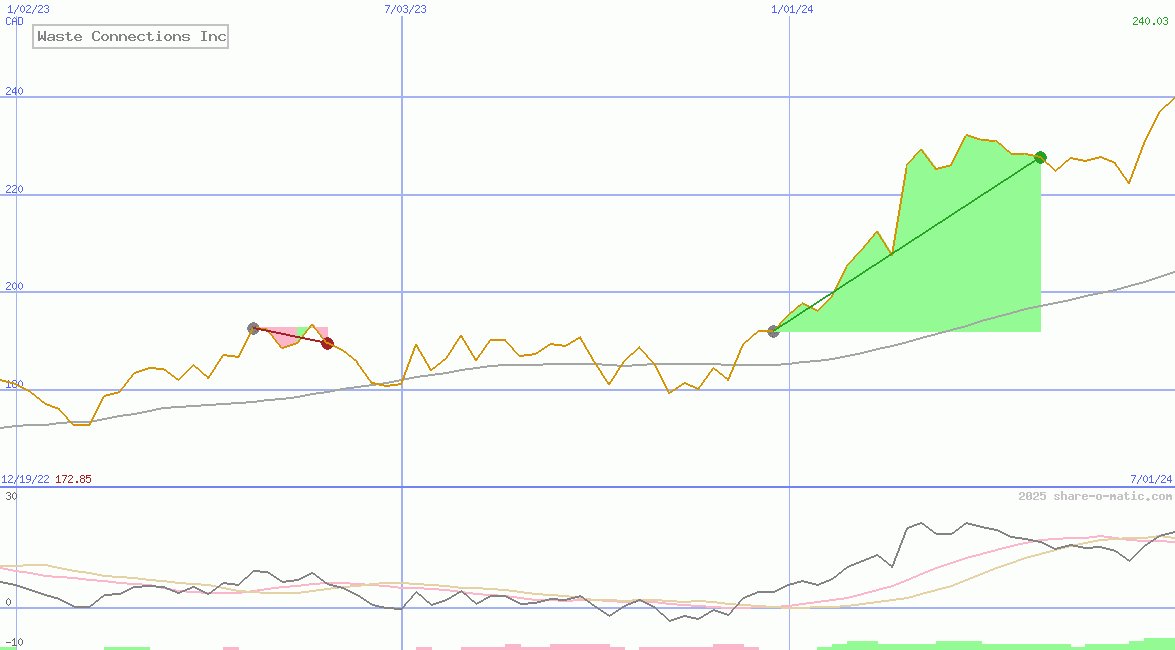The width and height of the screenshot is (1175, 650).
Task: Open the share-o-matic.com watermark link
Action: click(x=1095, y=496)
